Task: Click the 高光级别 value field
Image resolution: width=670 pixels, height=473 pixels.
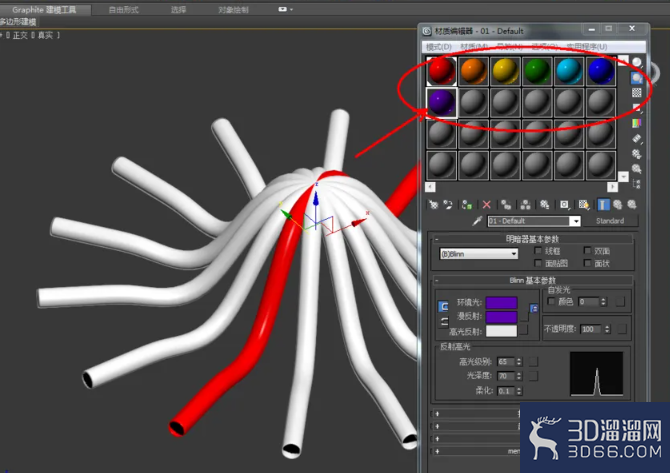Action: coord(506,362)
